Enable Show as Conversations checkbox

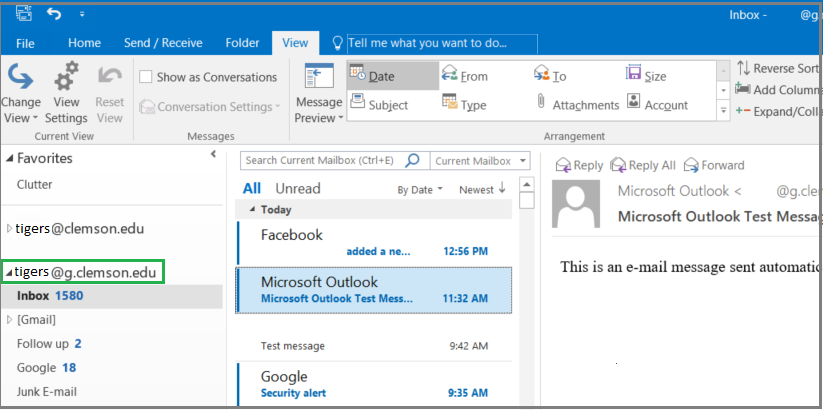[145, 77]
